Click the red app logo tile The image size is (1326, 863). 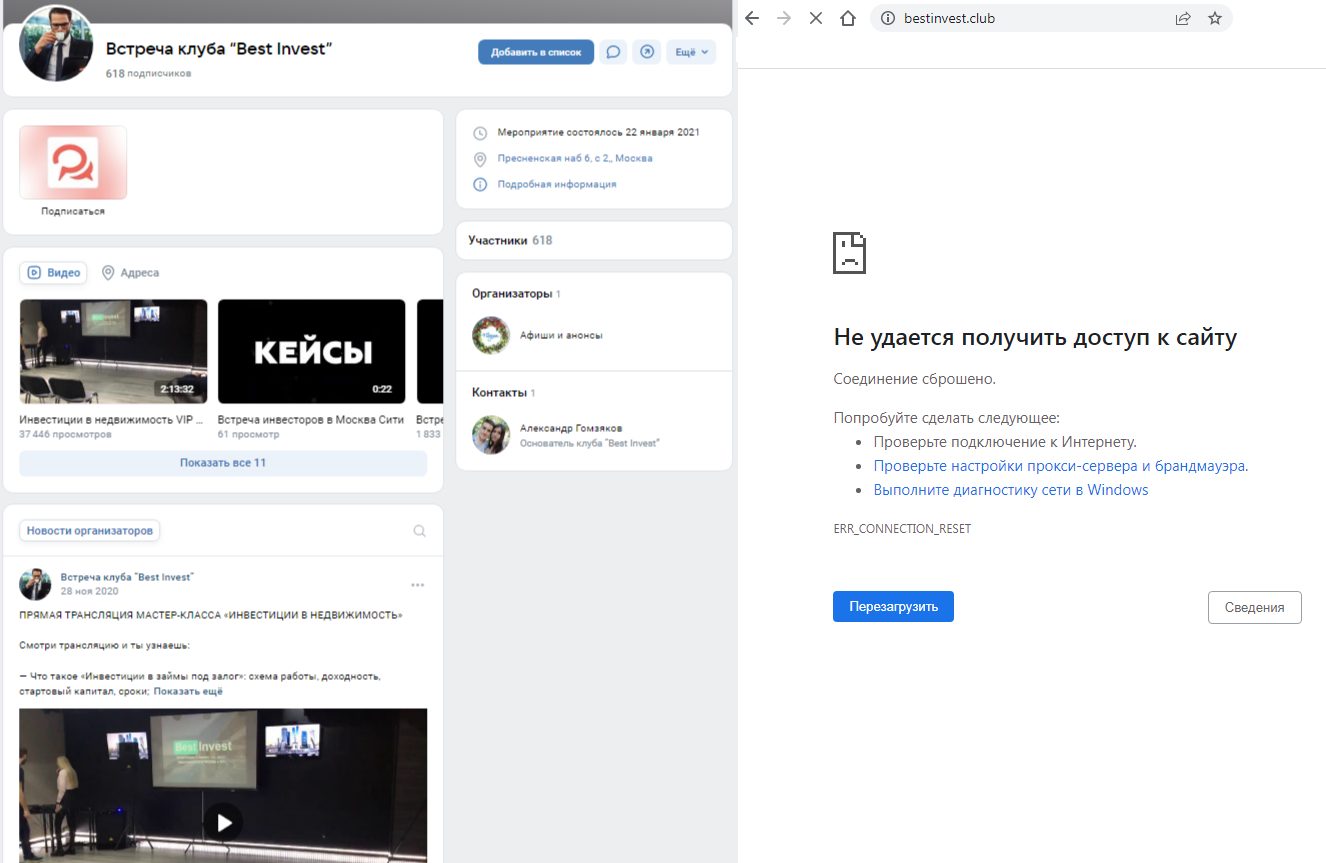[x=73, y=162]
